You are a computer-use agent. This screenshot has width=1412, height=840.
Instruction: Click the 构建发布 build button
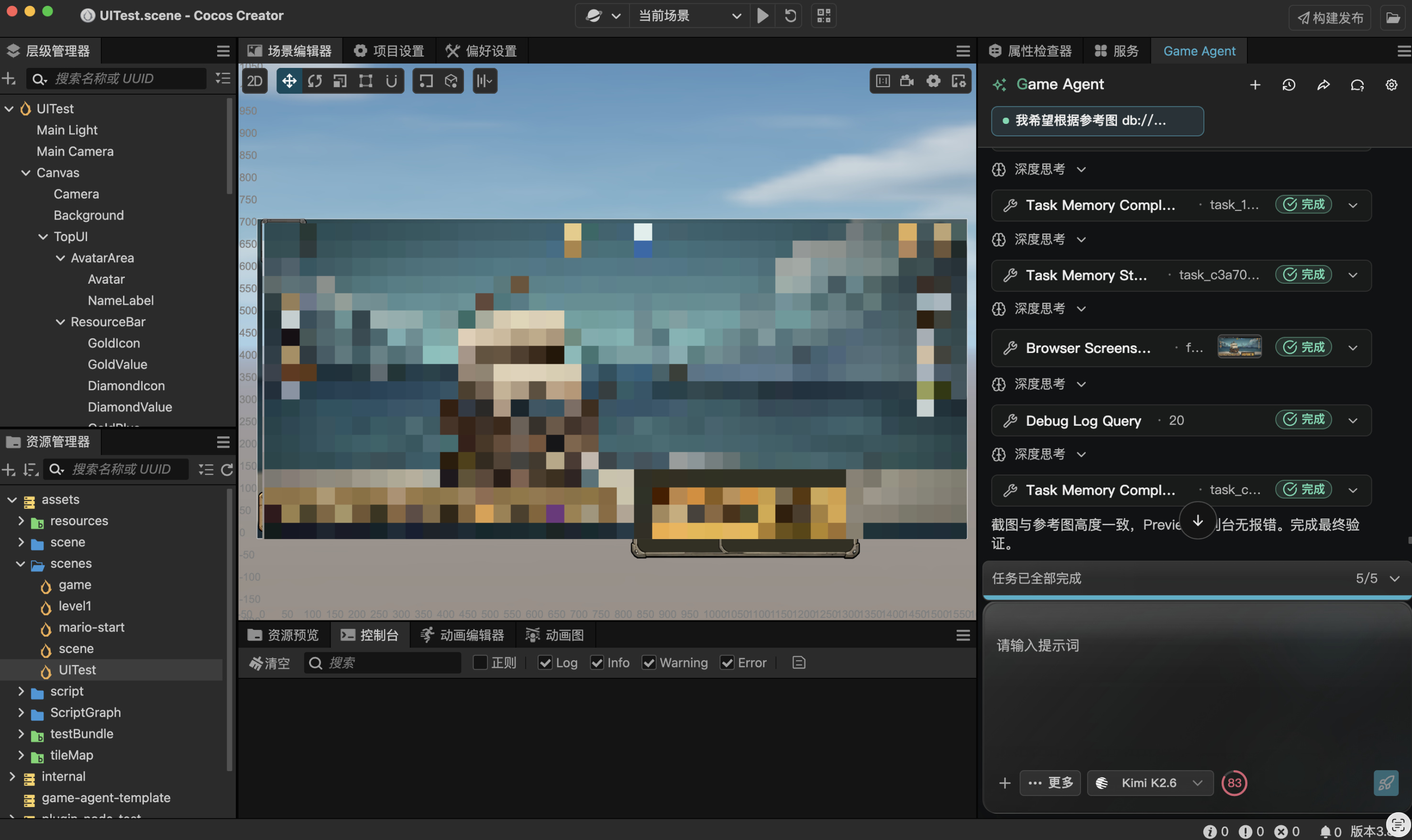(1329, 18)
